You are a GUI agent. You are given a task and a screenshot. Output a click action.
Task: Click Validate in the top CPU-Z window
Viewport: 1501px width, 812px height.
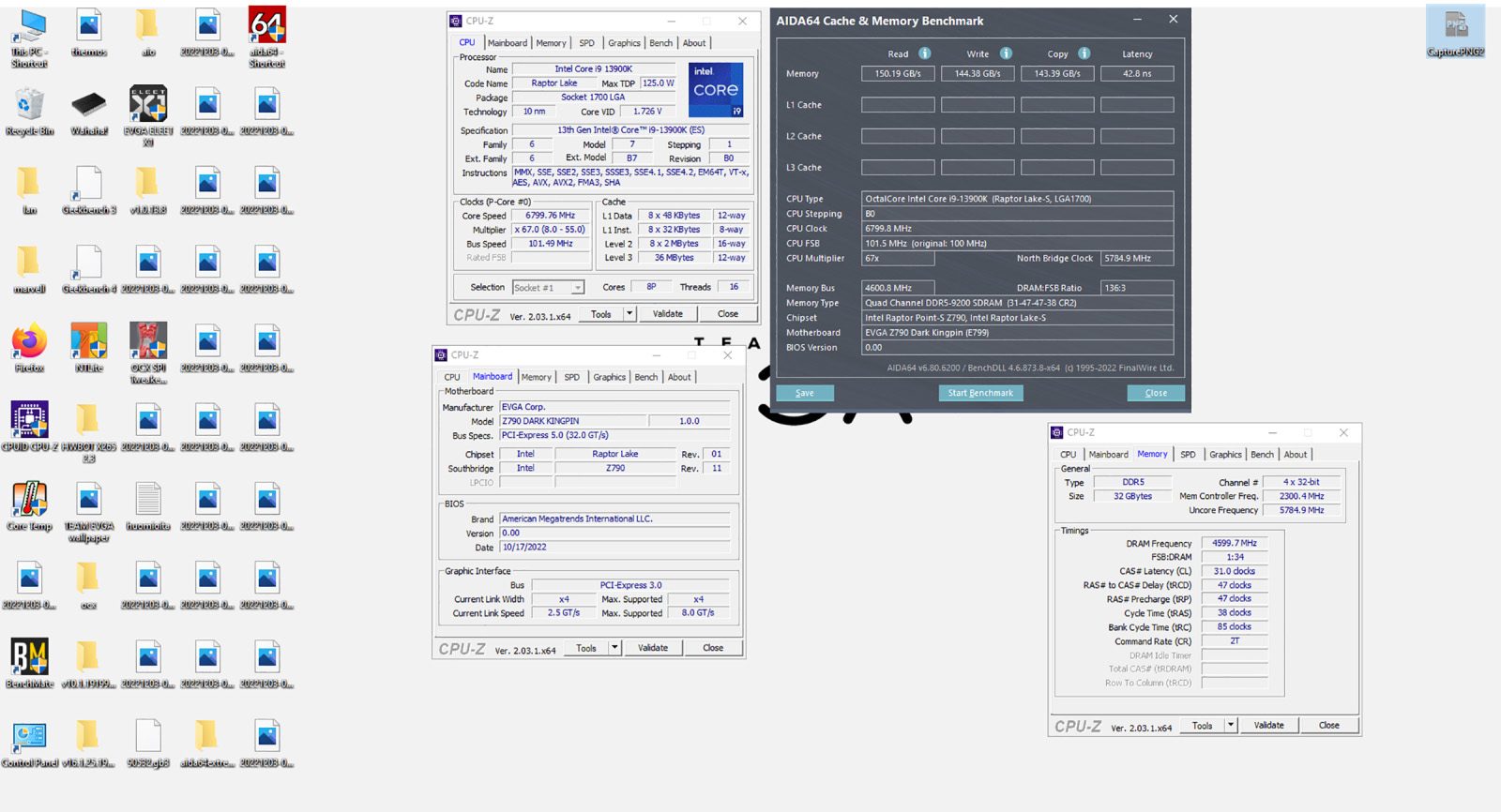tap(668, 314)
